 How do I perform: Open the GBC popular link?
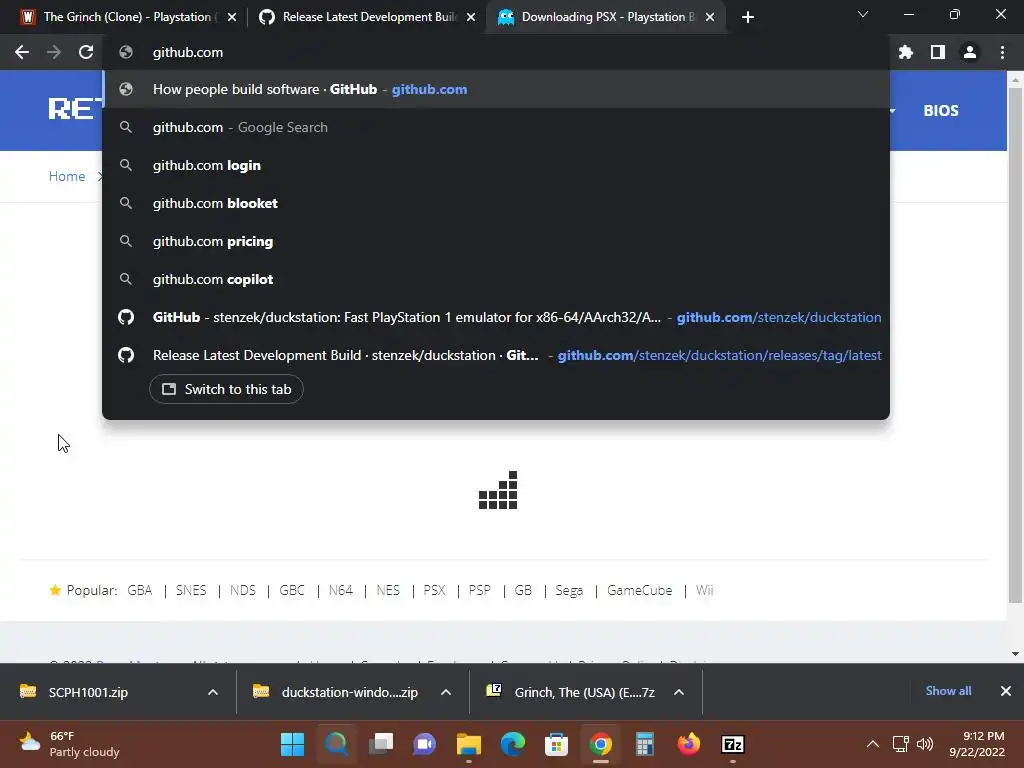(x=292, y=590)
